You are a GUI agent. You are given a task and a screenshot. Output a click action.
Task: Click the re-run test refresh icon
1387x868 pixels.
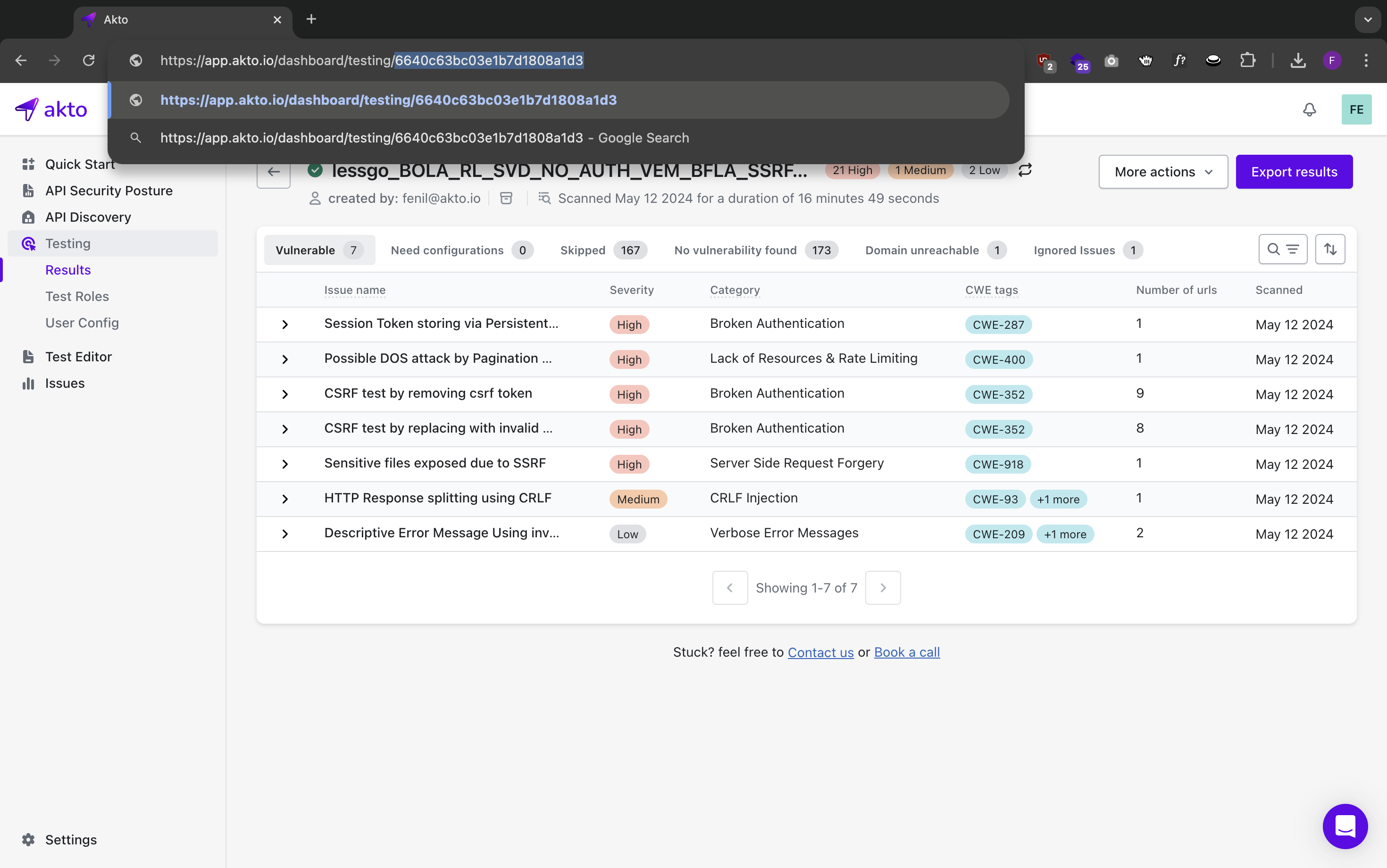1025,170
